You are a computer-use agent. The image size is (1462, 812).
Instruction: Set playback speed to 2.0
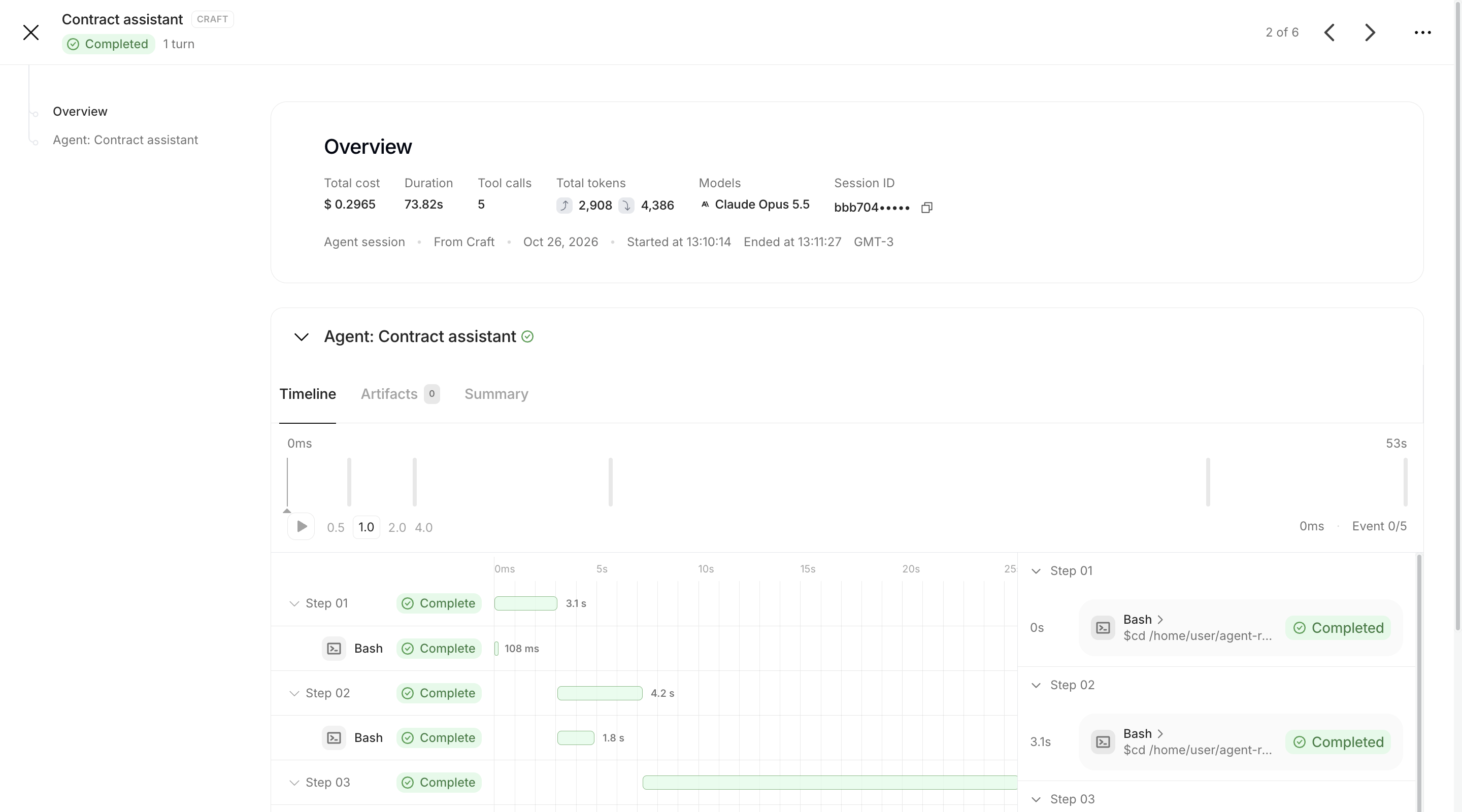(x=396, y=527)
